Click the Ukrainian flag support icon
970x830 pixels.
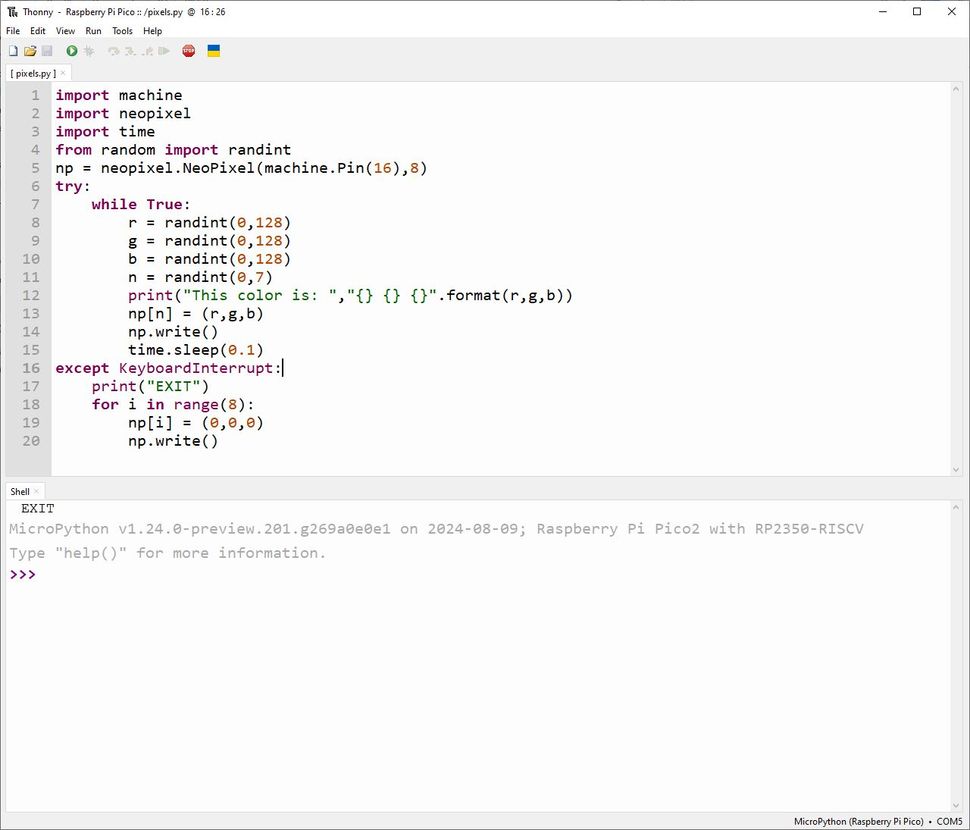coord(213,50)
